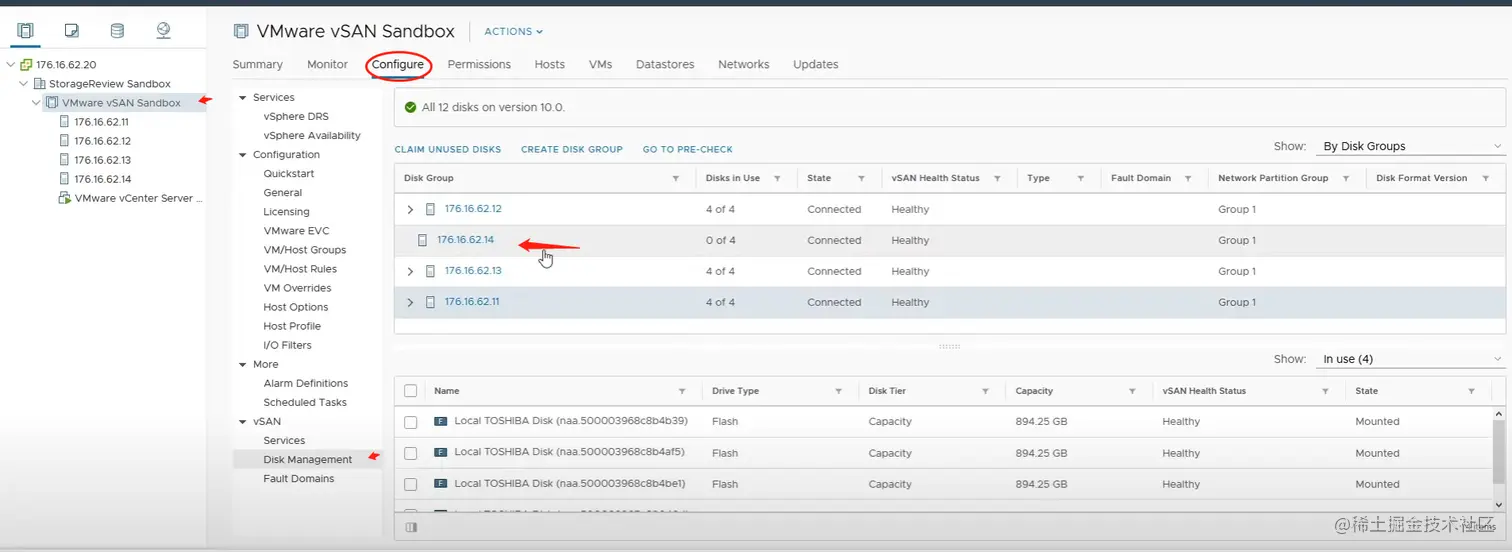The width and height of the screenshot is (1512, 552).
Task: Select Scheduled Tasks in More section
Action: pyautogui.click(x=305, y=403)
